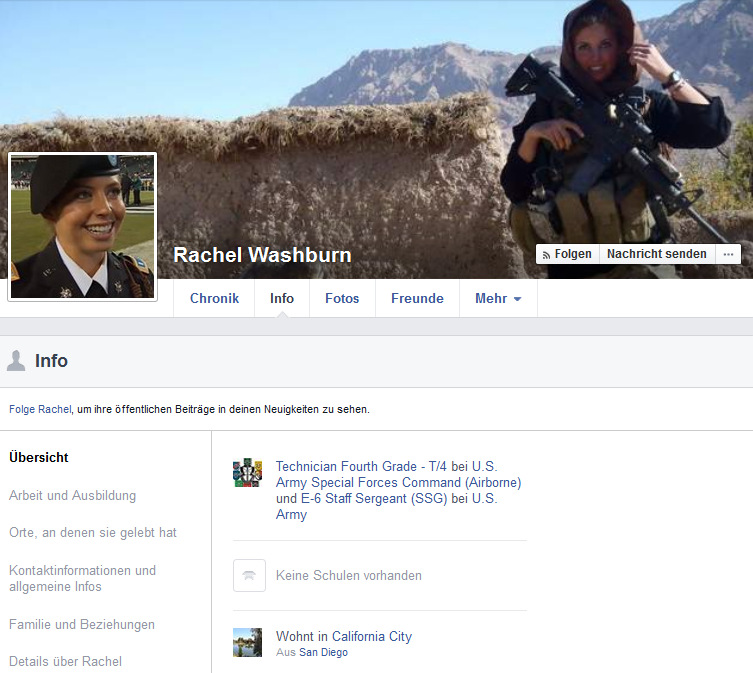Select Familie und Beziehungen section
Image resolution: width=753 pixels, height=673 pixels.
(x=82, y=624)
